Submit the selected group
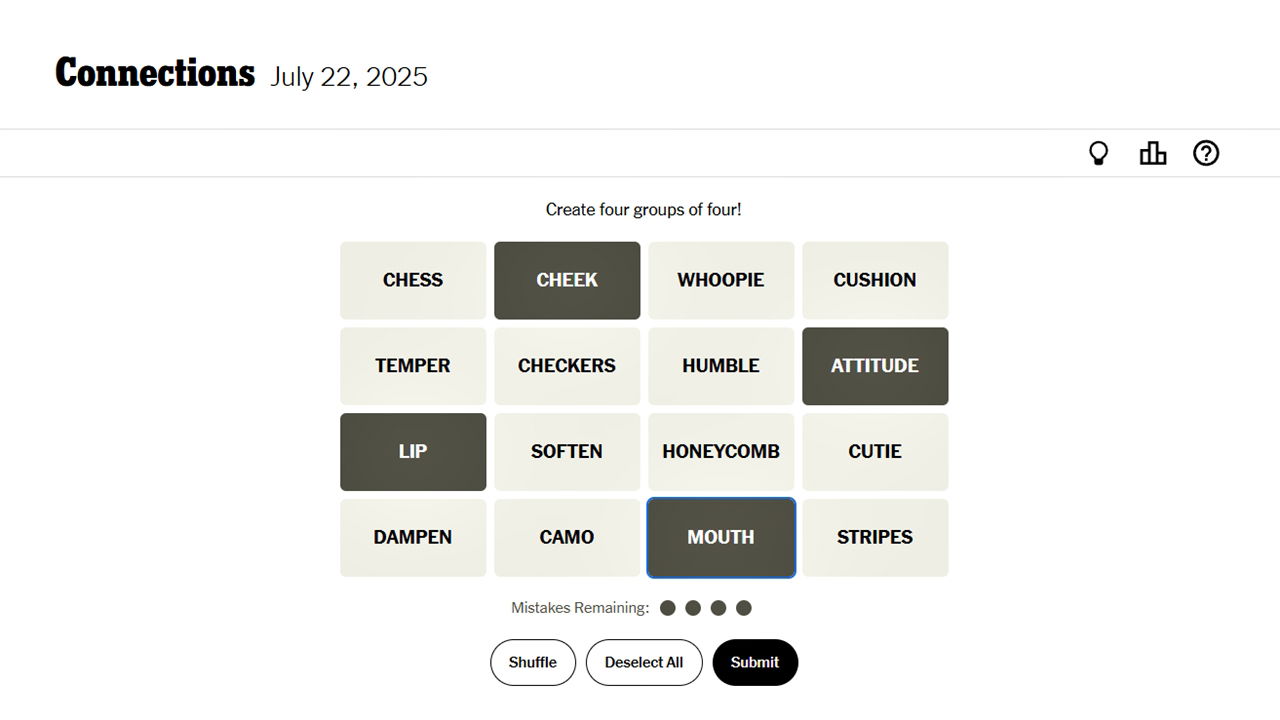Screen dimensions: 1280x720 click(755, 662)
